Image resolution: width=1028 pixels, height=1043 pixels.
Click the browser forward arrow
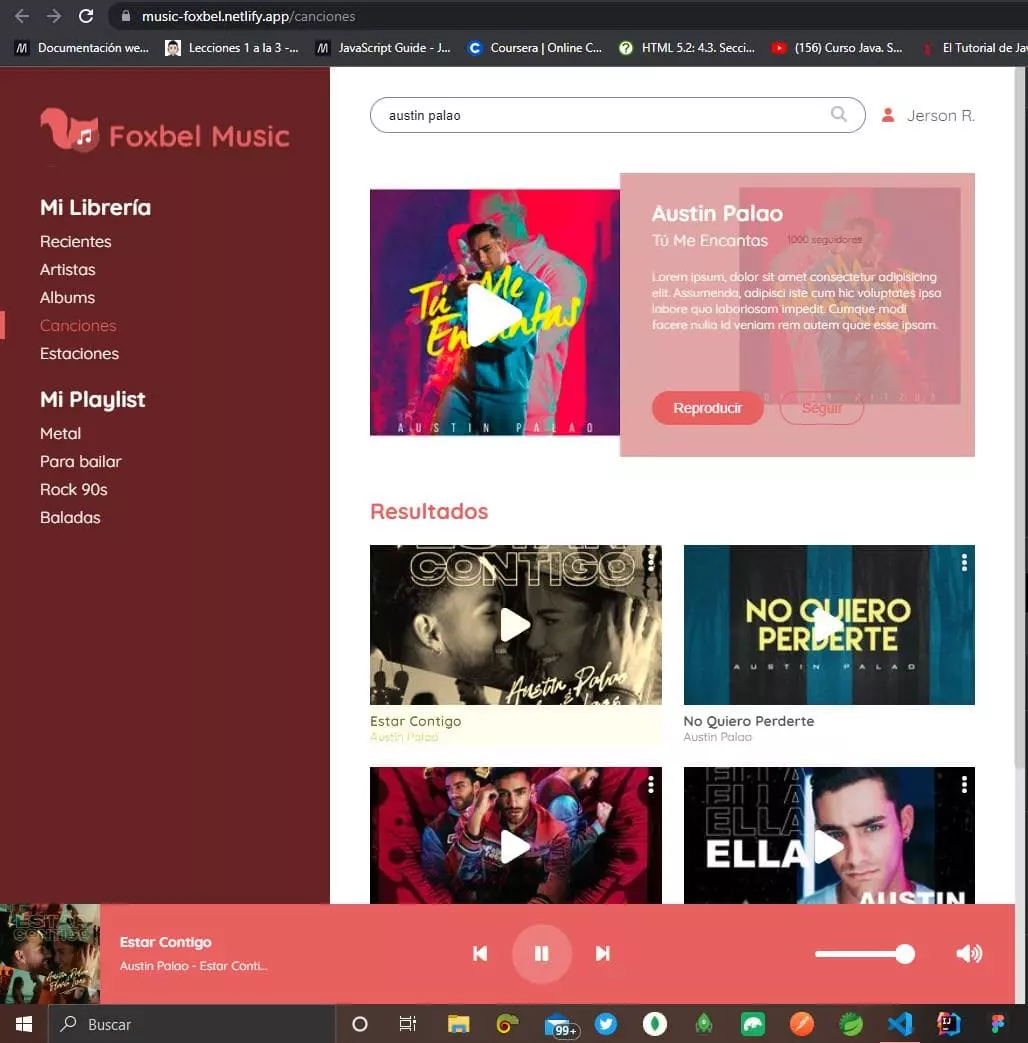point(54,16)
